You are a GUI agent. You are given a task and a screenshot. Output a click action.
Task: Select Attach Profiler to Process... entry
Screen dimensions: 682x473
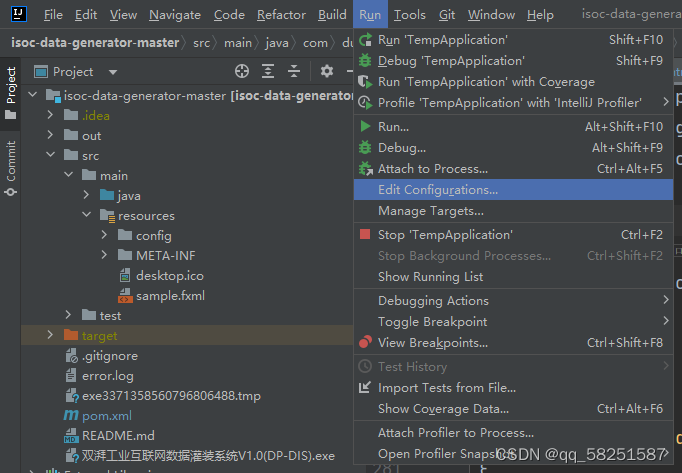513,433
